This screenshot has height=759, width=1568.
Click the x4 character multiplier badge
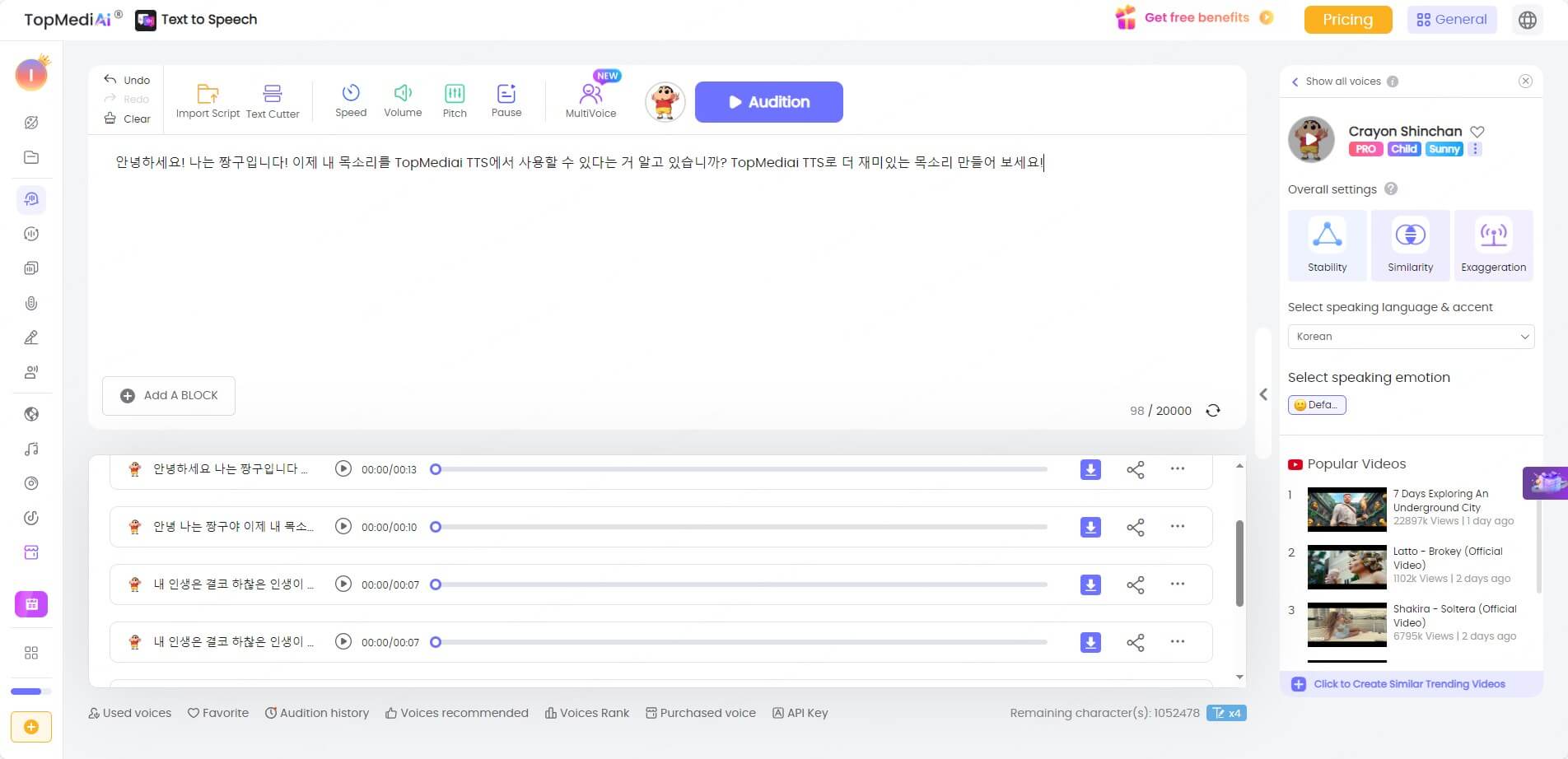coord(1226,713)
